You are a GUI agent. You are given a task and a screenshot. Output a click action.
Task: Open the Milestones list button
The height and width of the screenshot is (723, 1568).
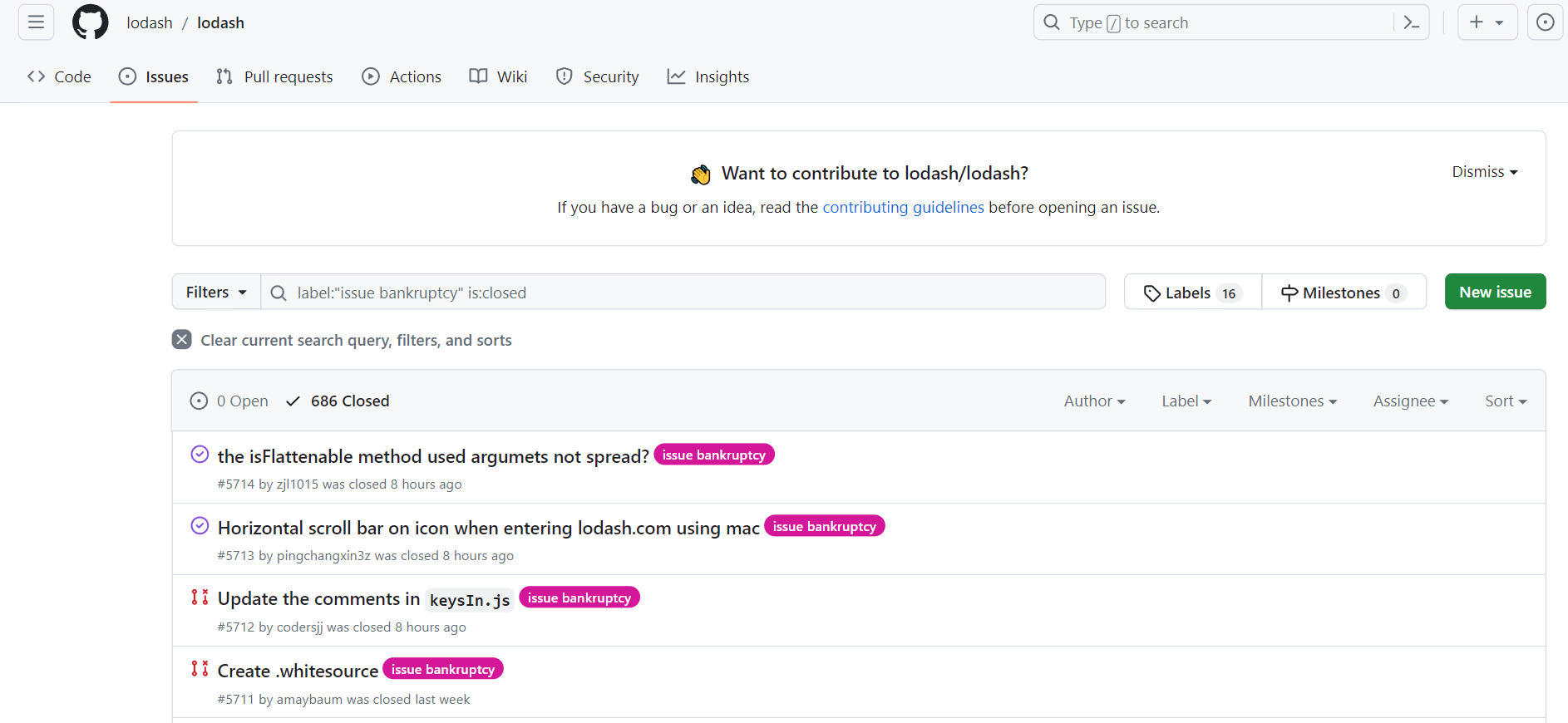coord(1344,293)
